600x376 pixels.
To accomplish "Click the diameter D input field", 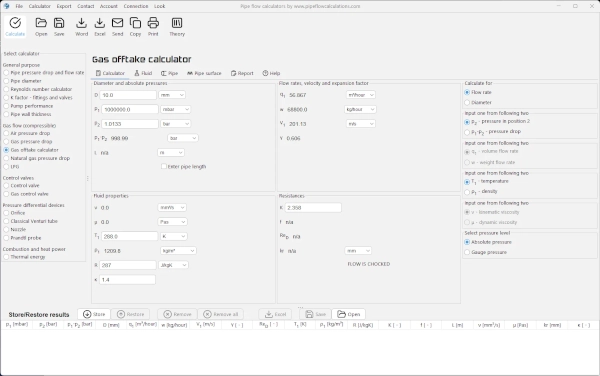I will click(x=128, y=95).
